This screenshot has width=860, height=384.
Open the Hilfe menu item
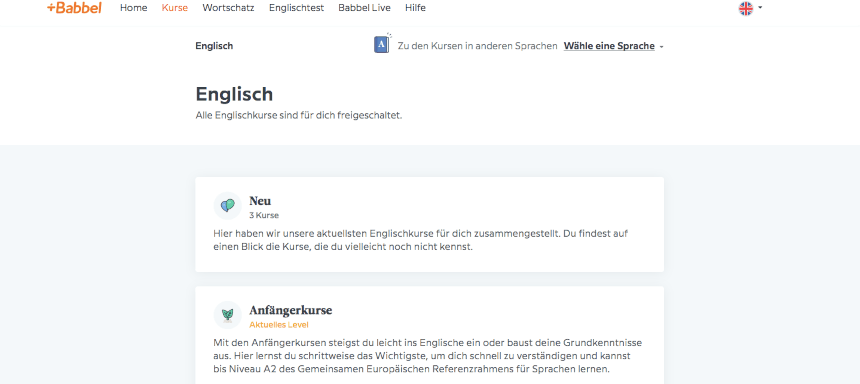tap(415, 8)
